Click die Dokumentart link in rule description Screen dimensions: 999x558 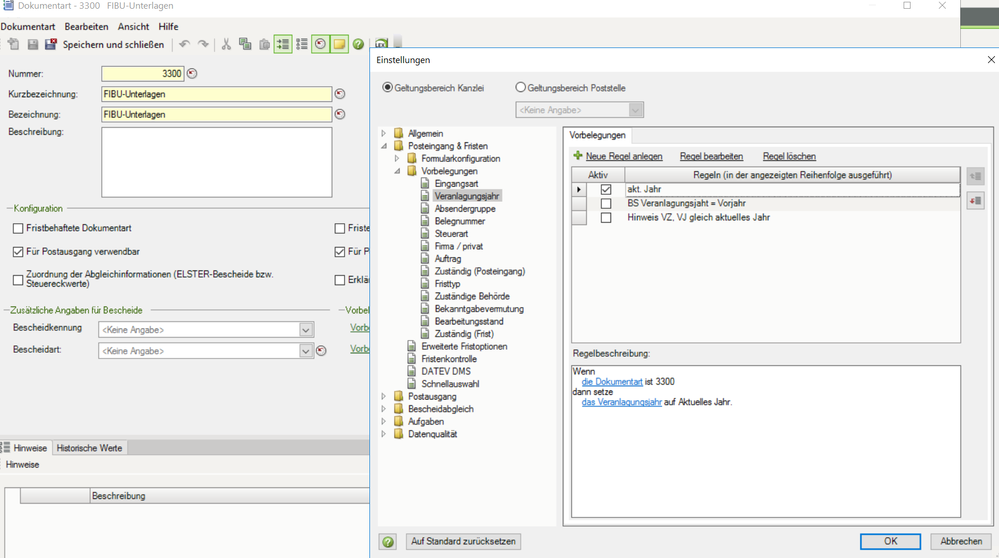(x=612, y=382)
